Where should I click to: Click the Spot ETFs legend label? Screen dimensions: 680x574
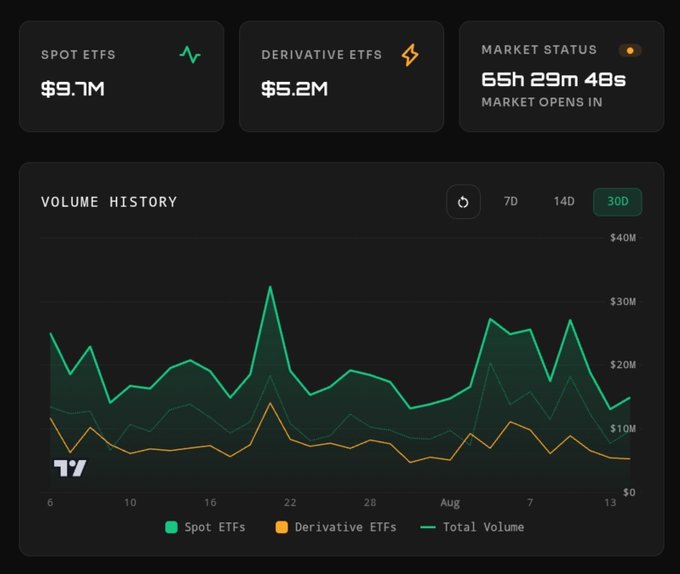pos(215,527)
